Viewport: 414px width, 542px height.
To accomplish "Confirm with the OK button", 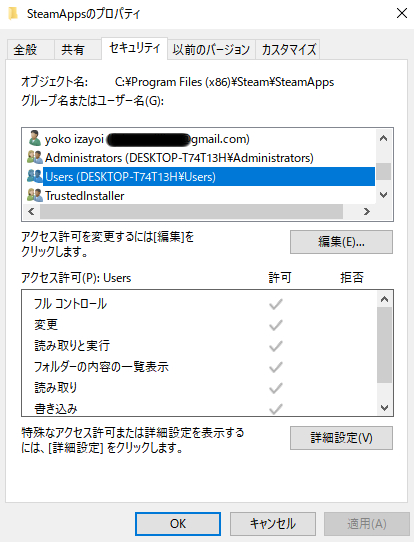I will [x=178, y=524].
